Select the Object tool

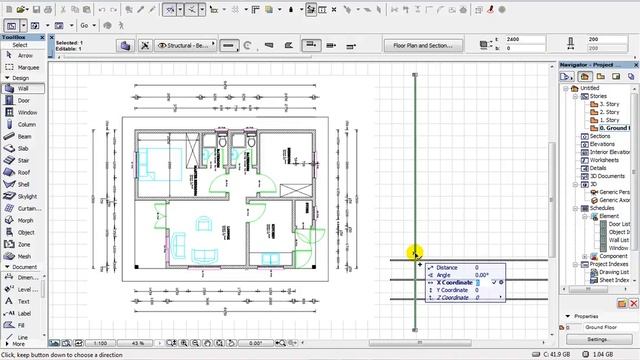[23, 232]
